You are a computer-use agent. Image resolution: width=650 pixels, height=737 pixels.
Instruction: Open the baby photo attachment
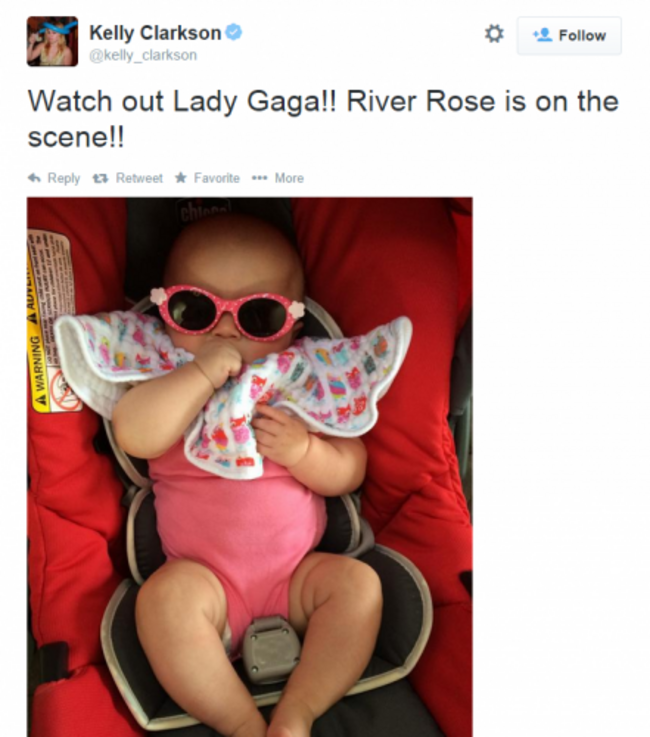coord(250,467)
